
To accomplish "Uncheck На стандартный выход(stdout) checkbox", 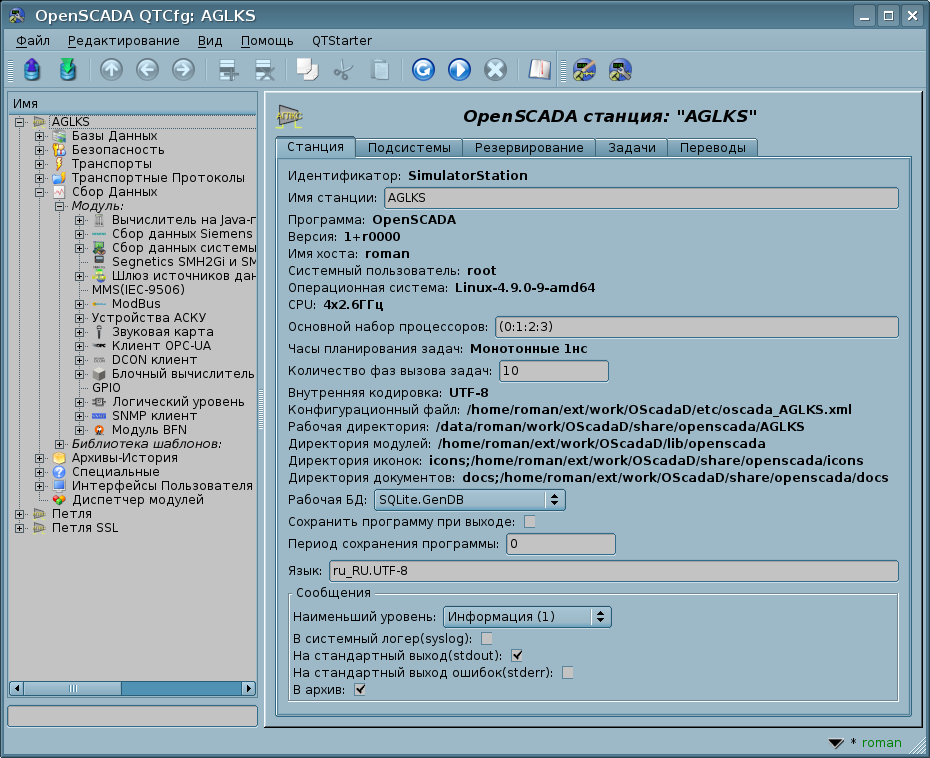I will click(517, 655).
